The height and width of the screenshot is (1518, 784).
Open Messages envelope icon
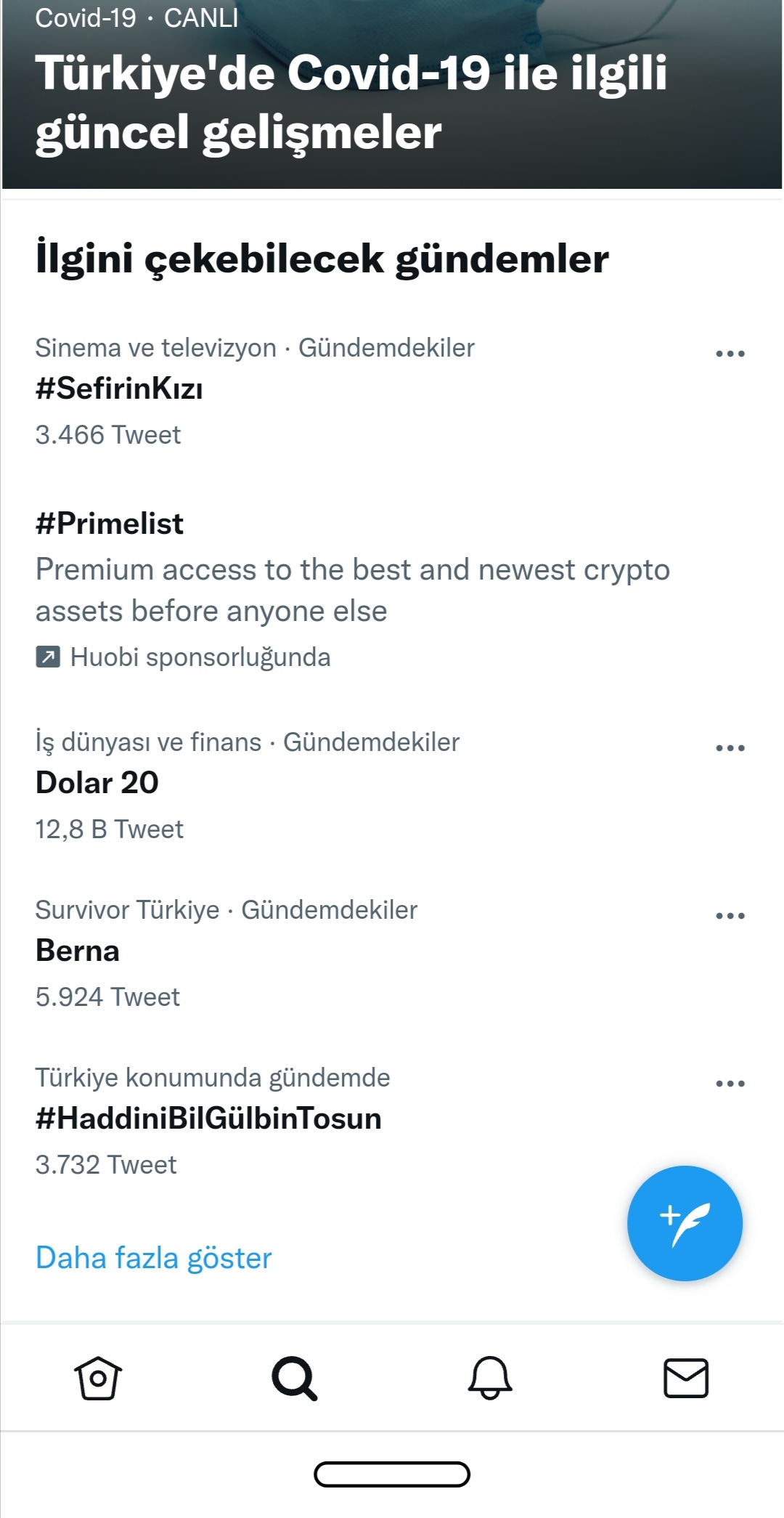tap(686, 1378)
